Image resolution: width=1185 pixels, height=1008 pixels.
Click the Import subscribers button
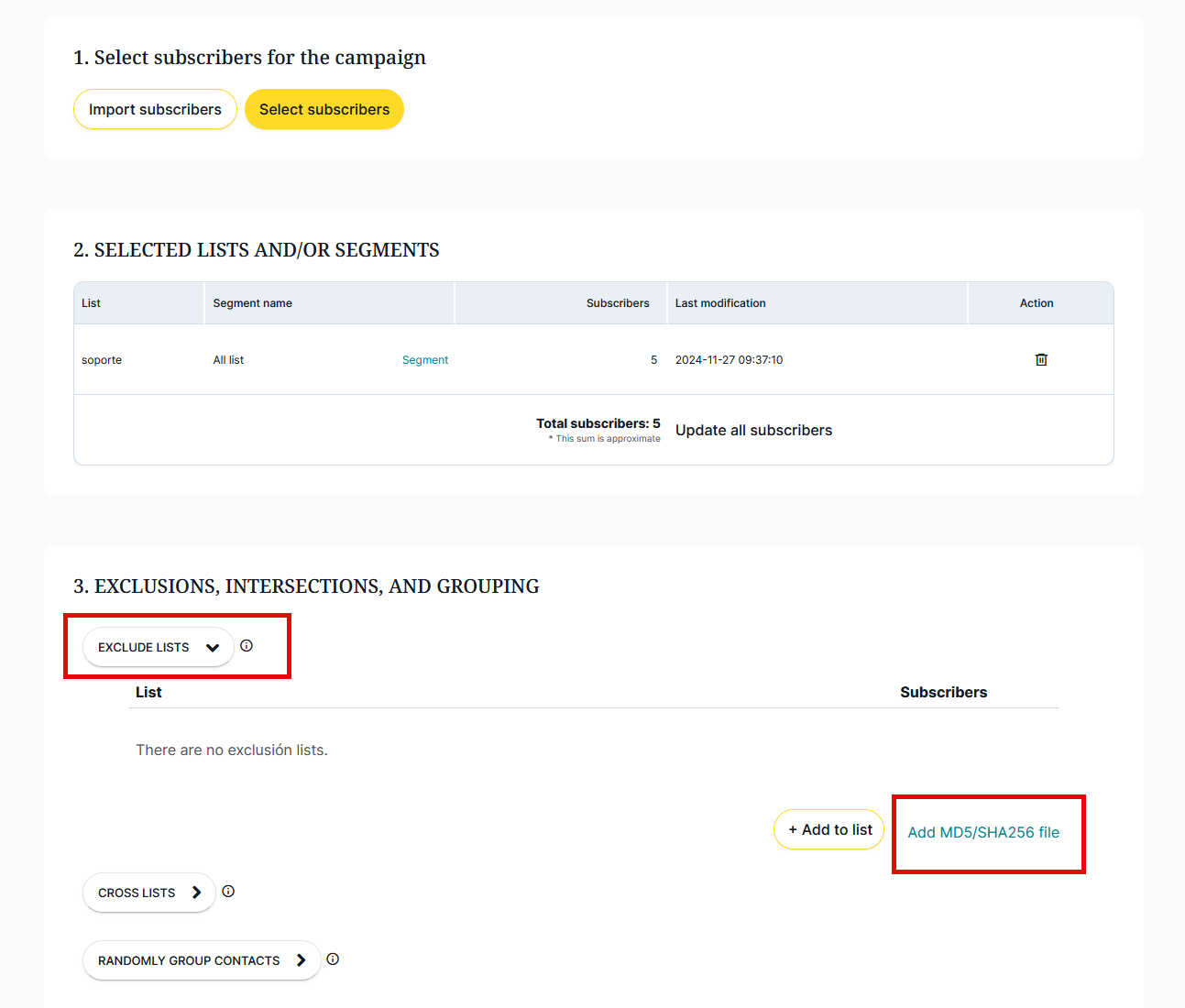click(155, 110)
